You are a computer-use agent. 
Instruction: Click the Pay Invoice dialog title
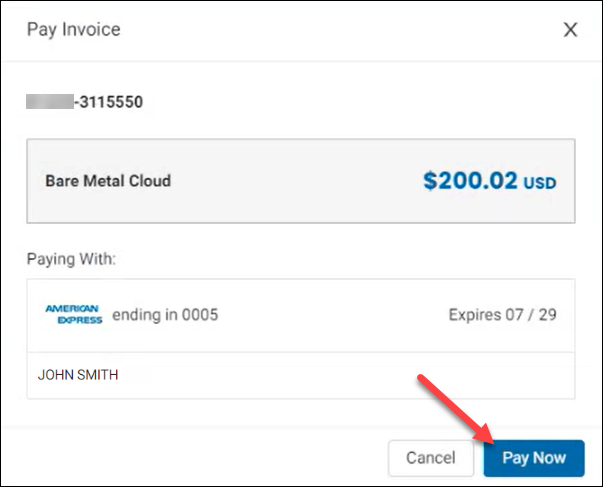pos(73,30)
